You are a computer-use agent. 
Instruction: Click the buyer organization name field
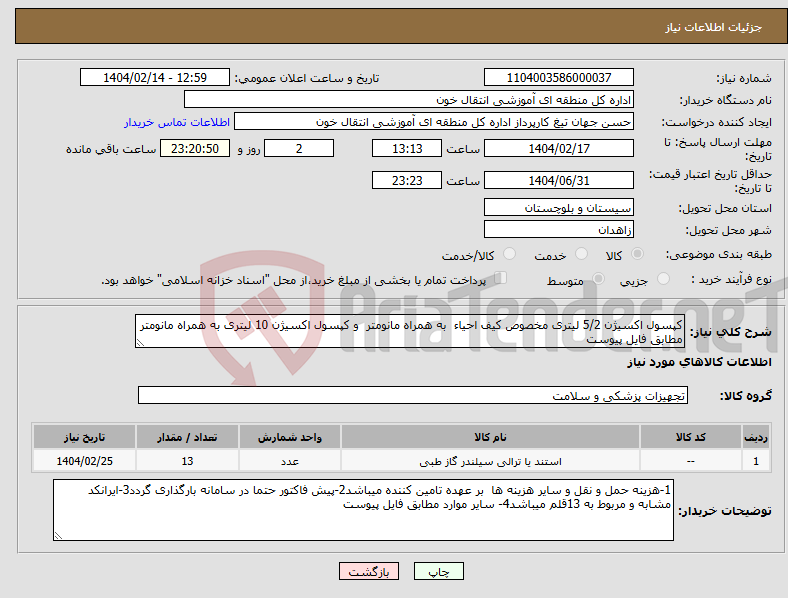[409, 99]
